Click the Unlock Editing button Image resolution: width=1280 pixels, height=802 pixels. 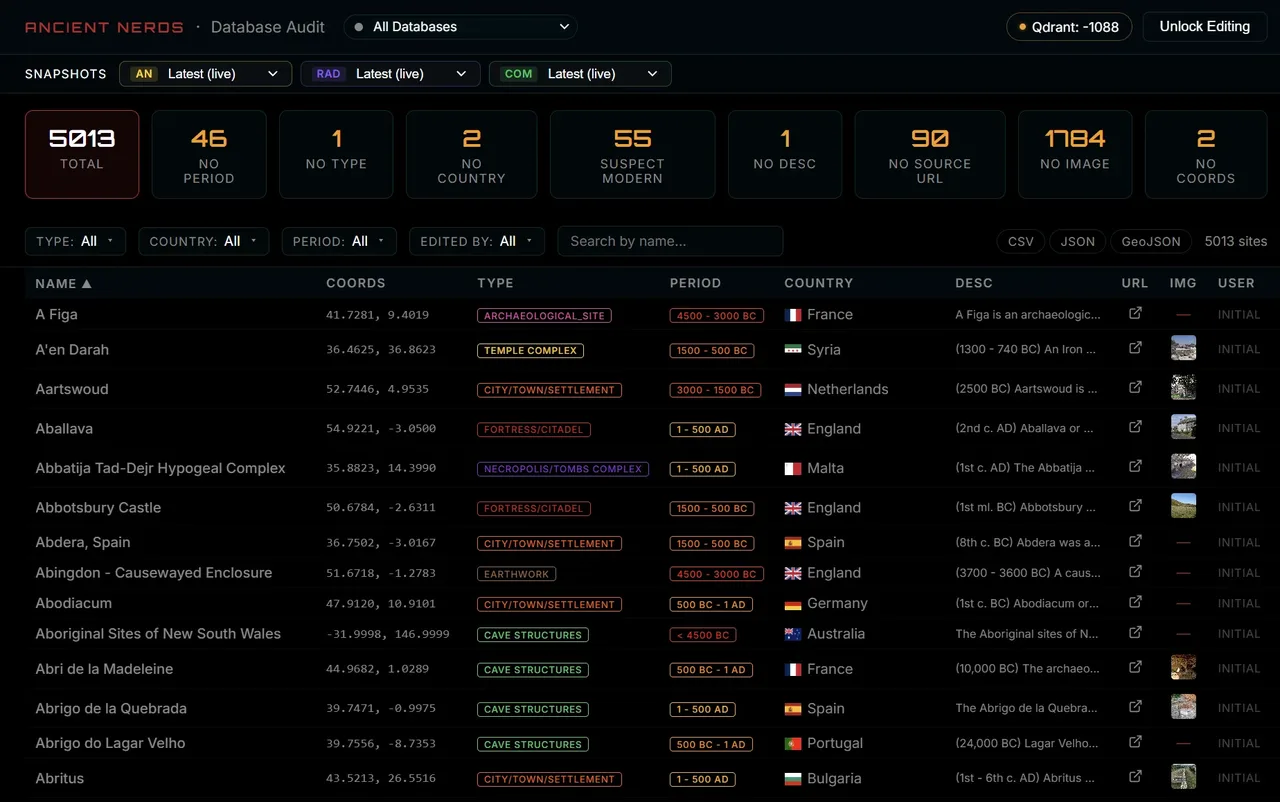1204,27
